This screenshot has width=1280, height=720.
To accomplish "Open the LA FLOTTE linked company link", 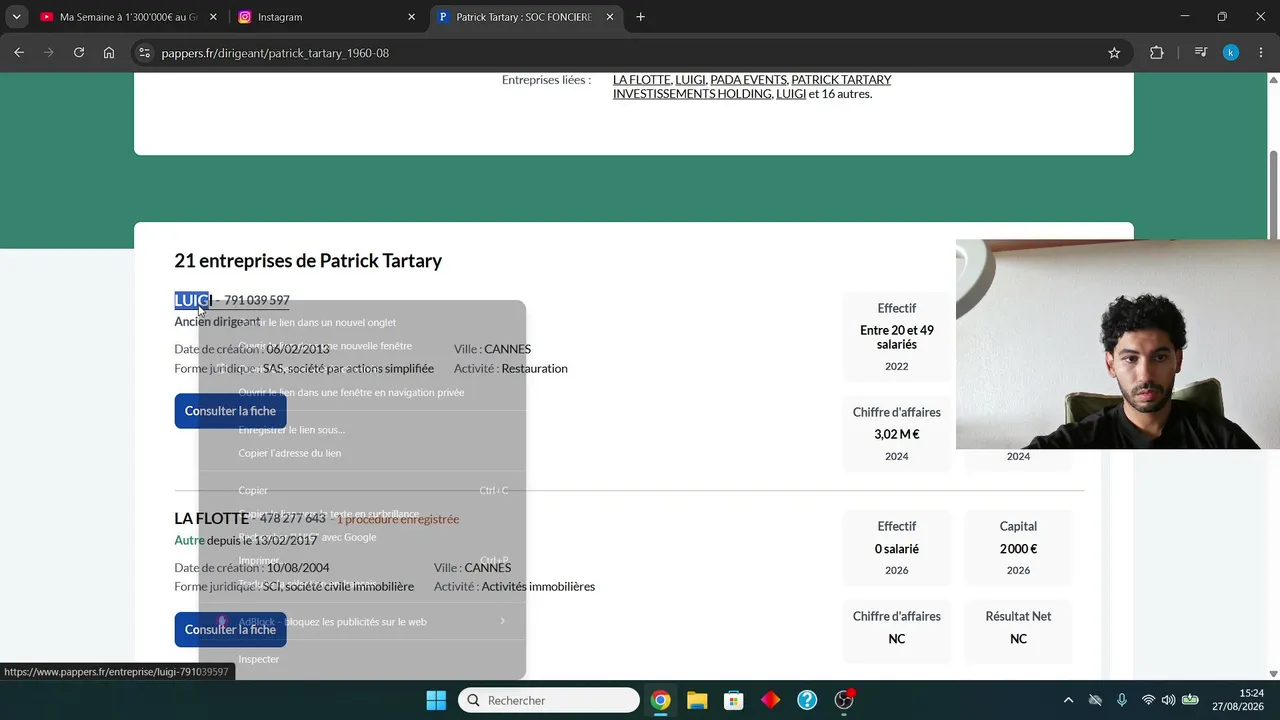I will (x=641, y=80).
